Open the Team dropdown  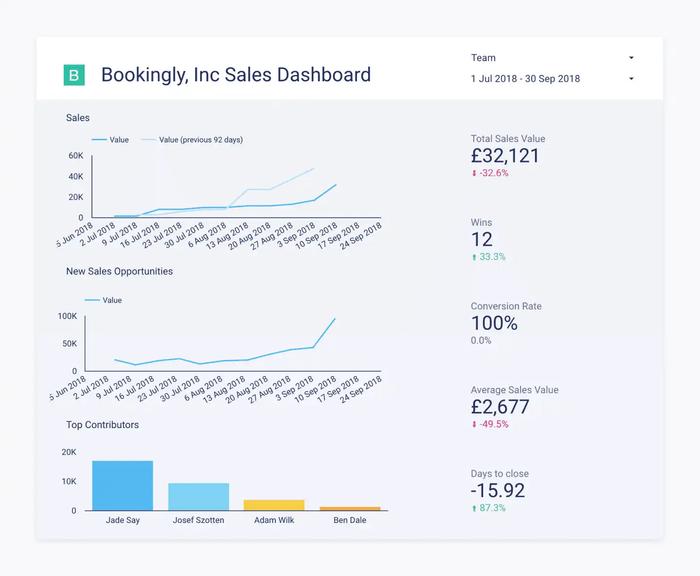click(x=552, y=58)
